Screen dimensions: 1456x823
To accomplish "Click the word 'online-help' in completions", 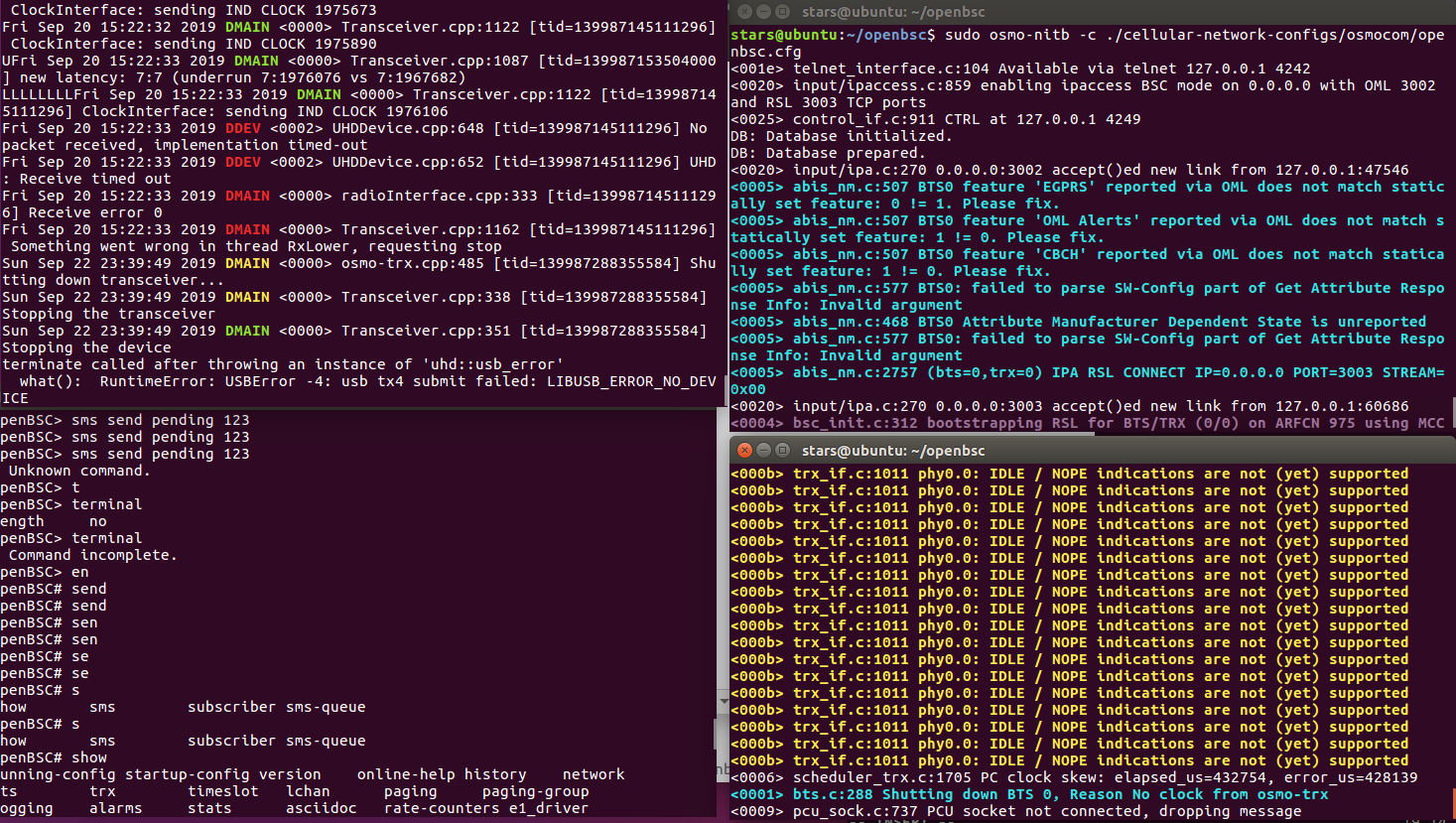I will point(406,774).
